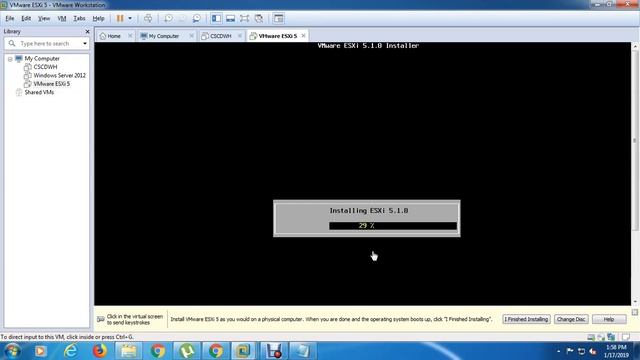Click the keyboard icon in the hint bar
Image resolution: width=640 pixels, height=360 pixels.
click(100, 319)
